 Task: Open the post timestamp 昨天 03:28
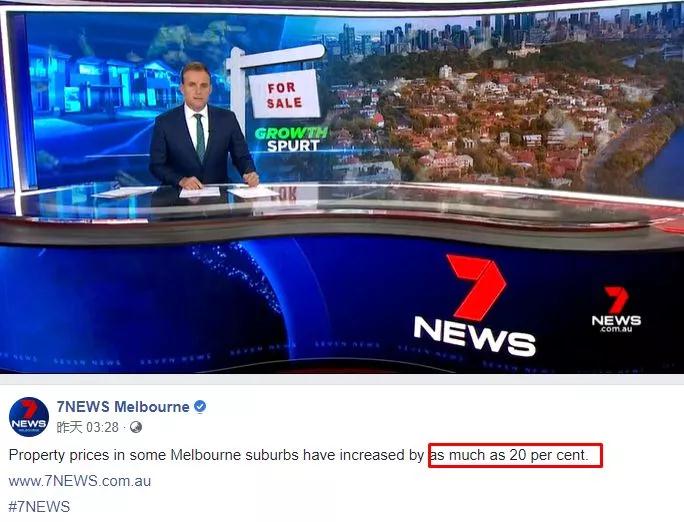coord(88,427)
